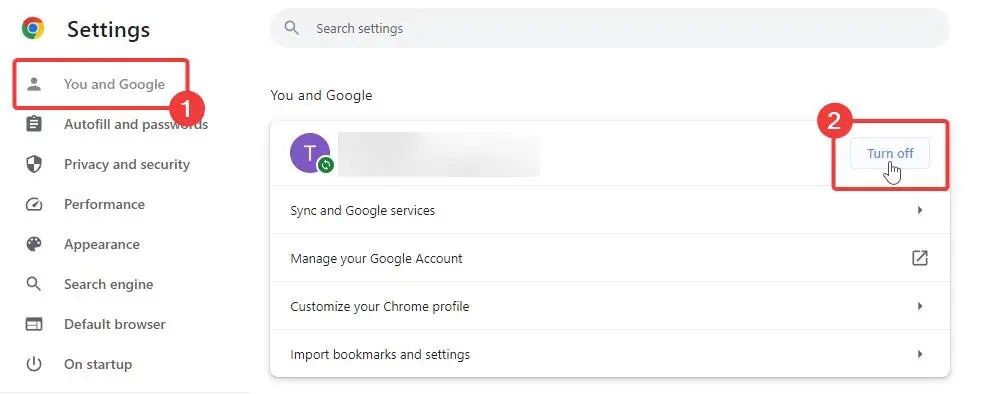Image resolution: width=983 pixels, height=394 pixels.
Task: Select the Appearance settings menu item
Action: tap(102, 244)
